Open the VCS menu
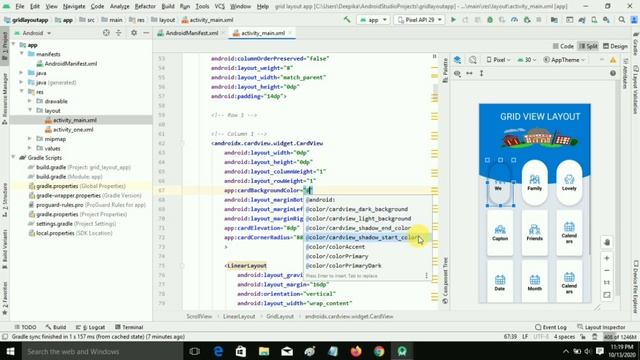Image resolution: width=640 pixels, height=360 pixels. click(220, 7)
